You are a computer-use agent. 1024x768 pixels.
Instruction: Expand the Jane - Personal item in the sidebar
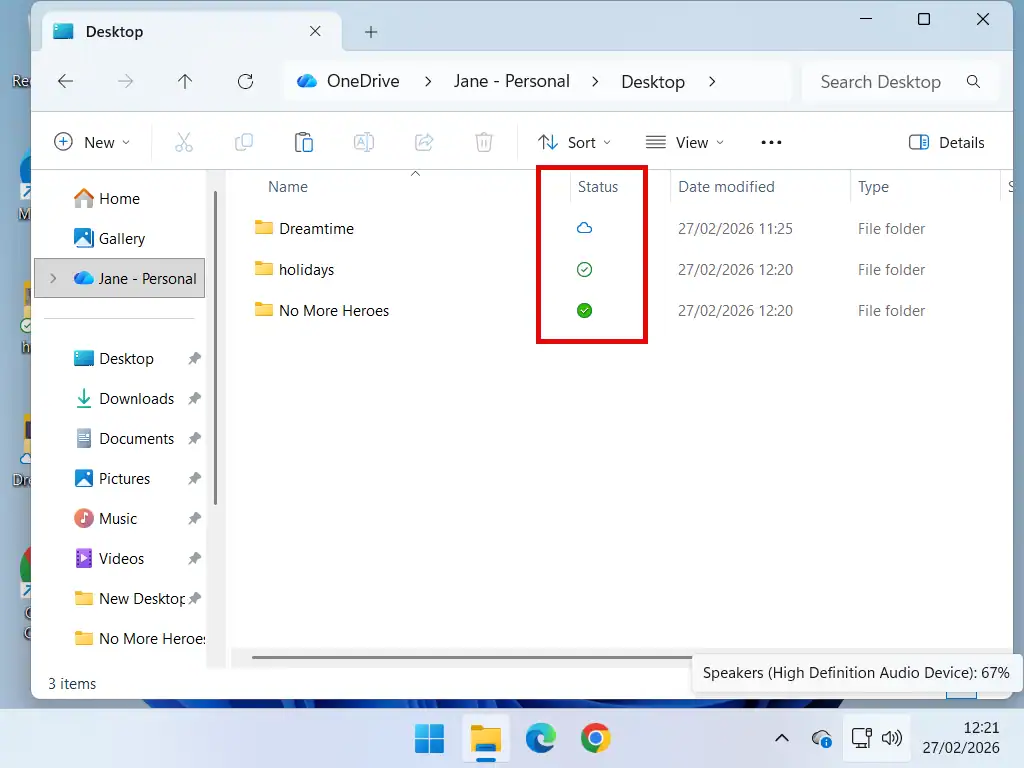click(53, 279)
